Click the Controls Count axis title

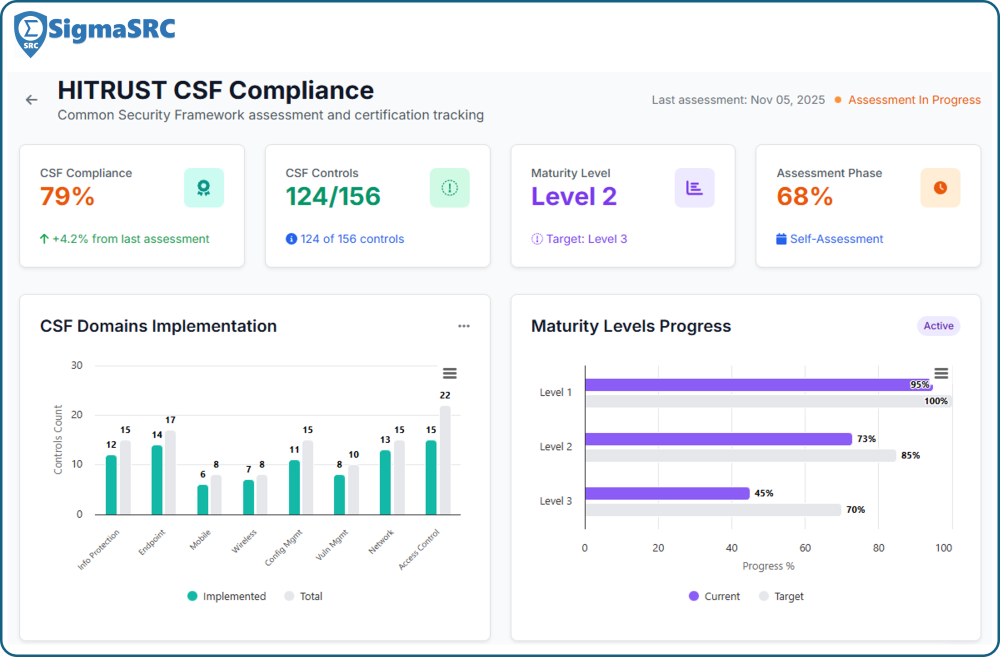tap(58, 439)
